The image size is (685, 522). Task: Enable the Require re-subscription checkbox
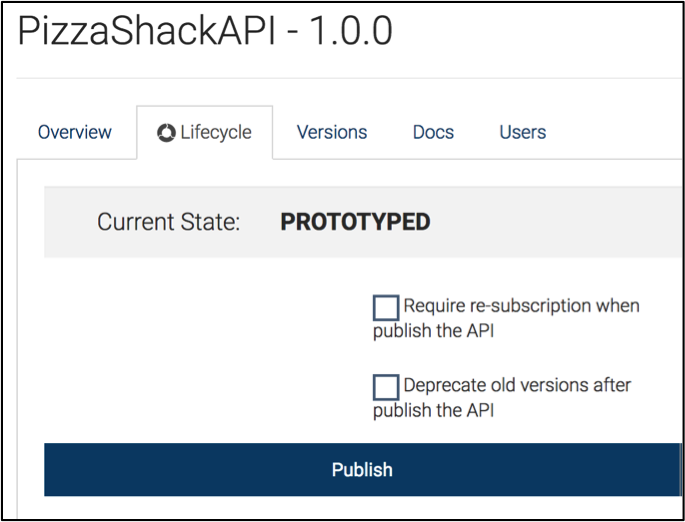pyautogui.click(x=386, y=308)
